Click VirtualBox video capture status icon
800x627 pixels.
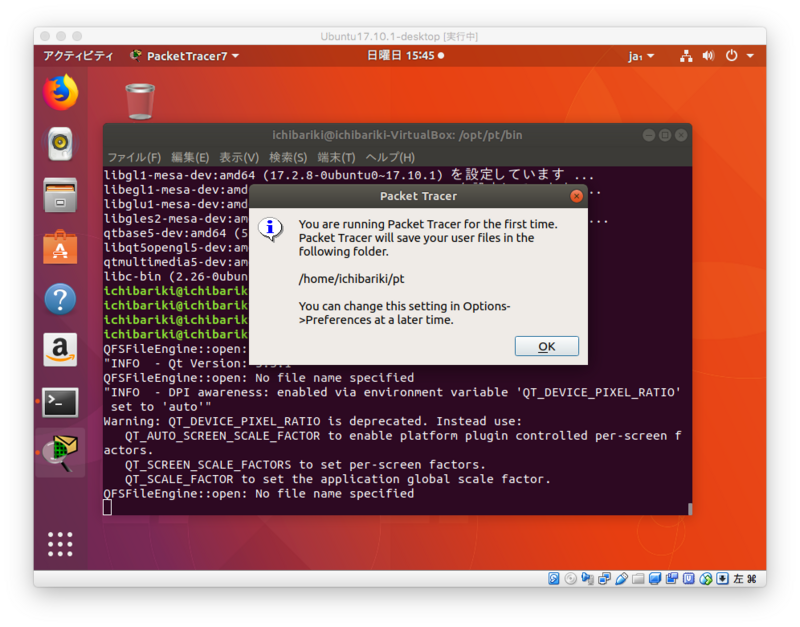[671, 579]
